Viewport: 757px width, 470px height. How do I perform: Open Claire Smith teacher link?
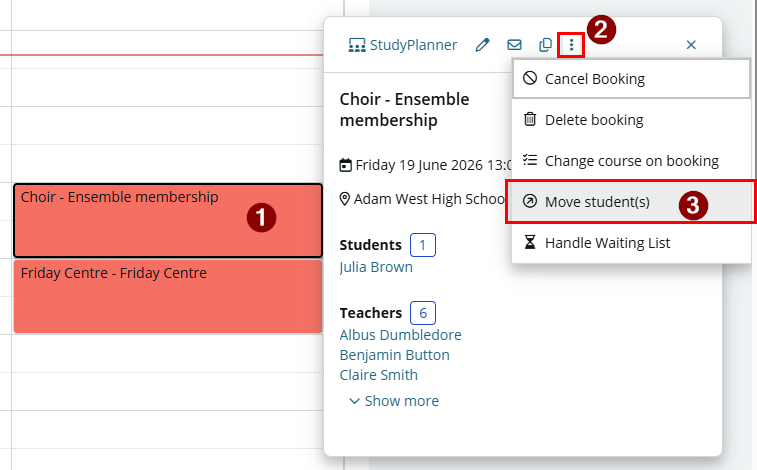click(378, 375)
